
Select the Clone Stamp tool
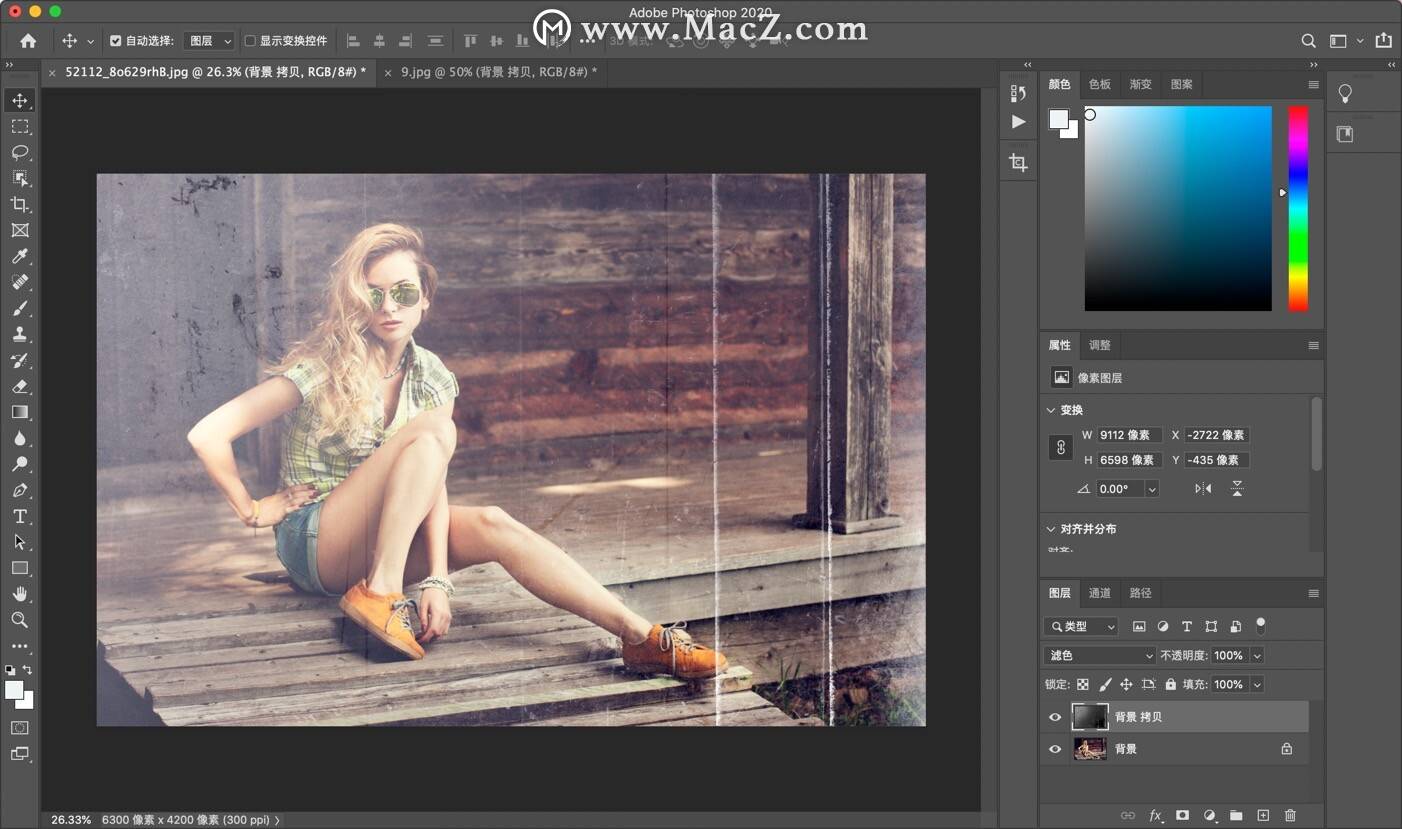tap(20, 334)
